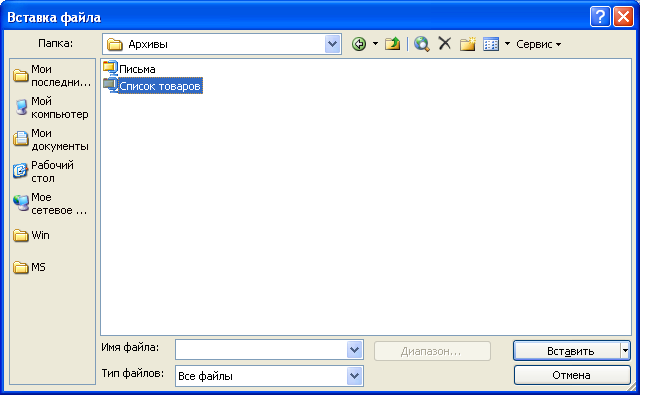
Task: Open the MS folder shortcut
Action: tap(30, 267)
